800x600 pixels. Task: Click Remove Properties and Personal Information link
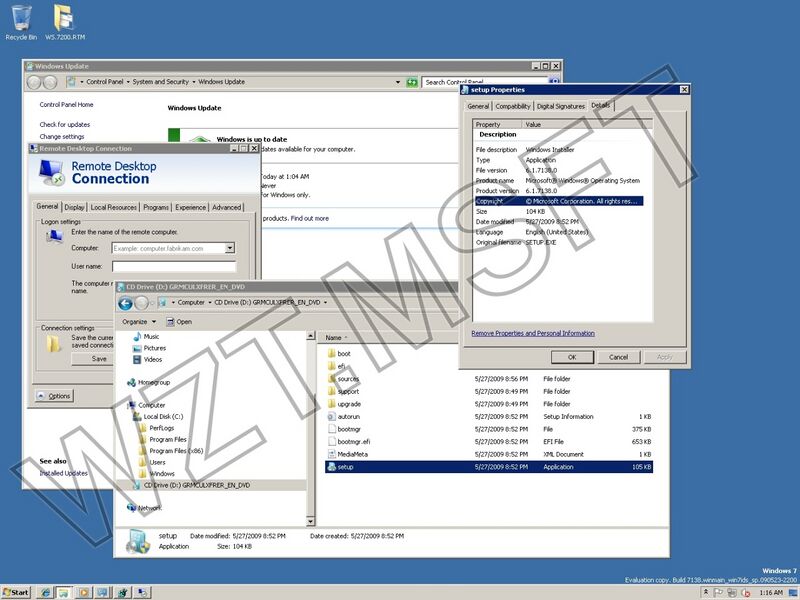(533, 333)
